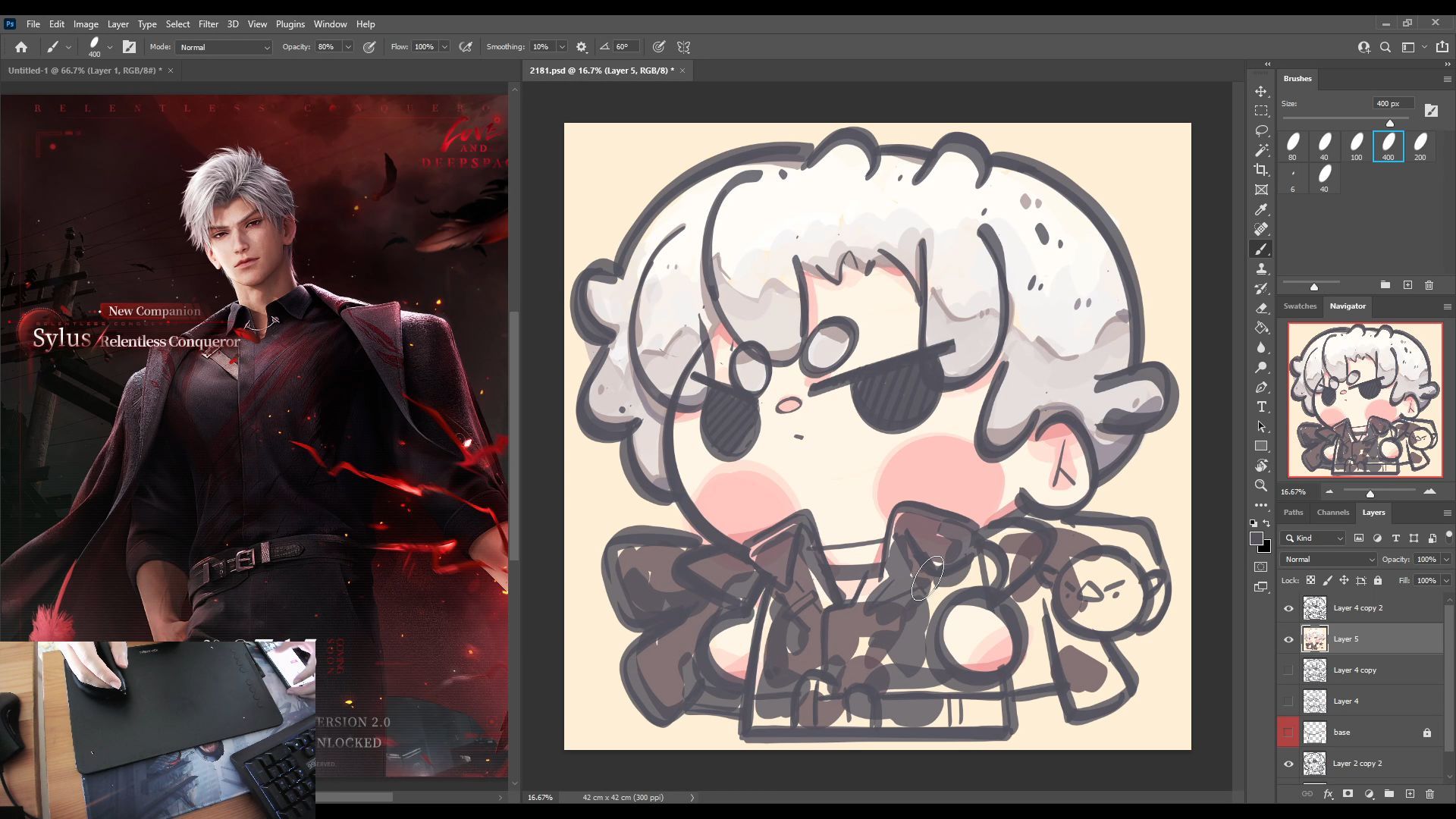This screenshot has width=1456, height=819.
Task: Open the Opacity dropdown arrow in options bar
Action: point(348,47)
